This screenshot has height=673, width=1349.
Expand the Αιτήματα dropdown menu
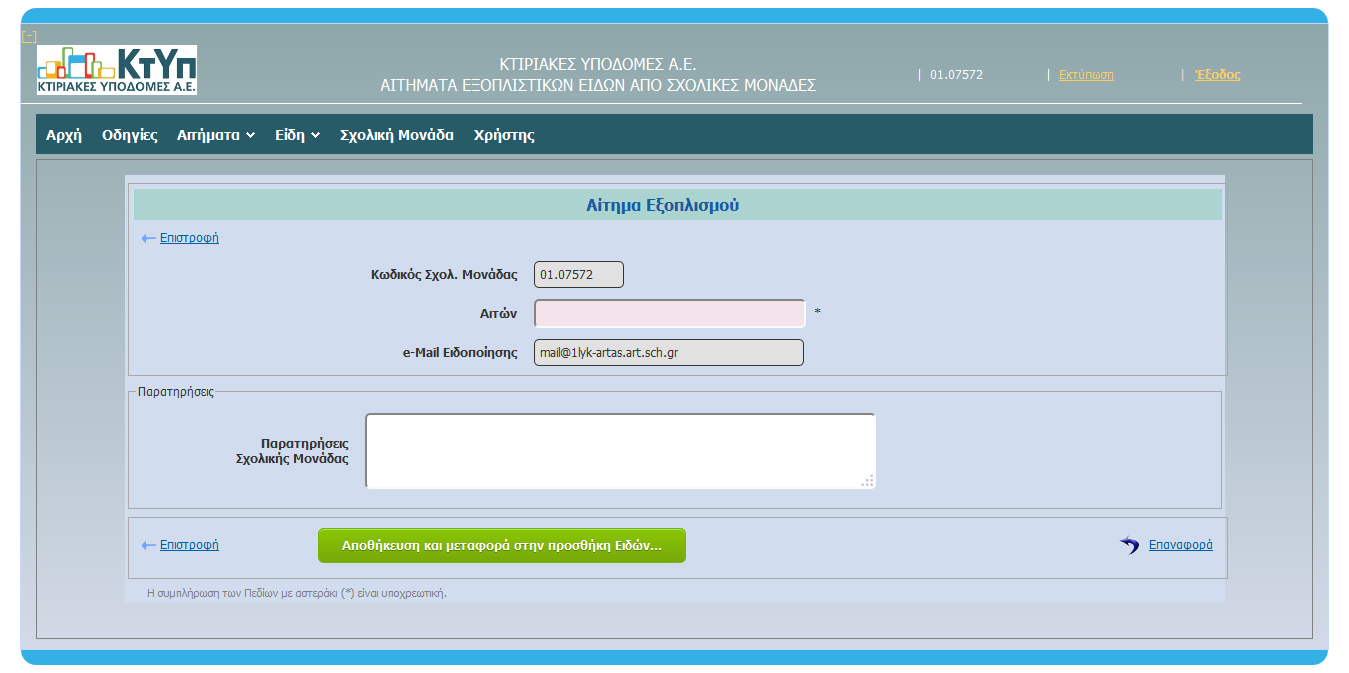(x=216, y=135)
